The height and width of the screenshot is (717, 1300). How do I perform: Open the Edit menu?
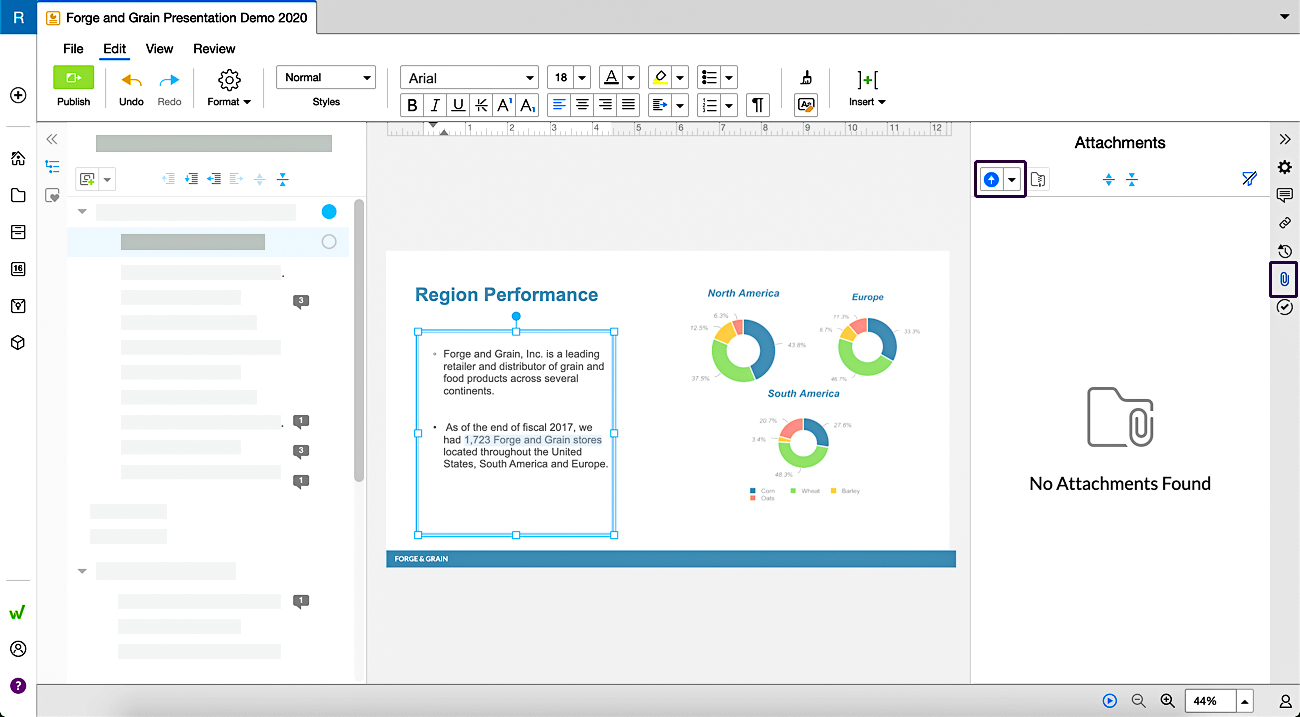[114, 48]
